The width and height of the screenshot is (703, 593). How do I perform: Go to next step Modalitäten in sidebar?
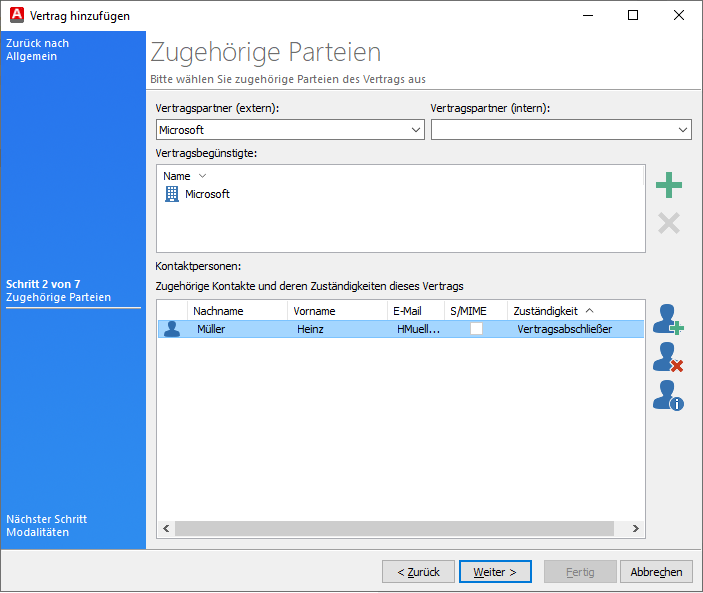[x=46, y=526]
